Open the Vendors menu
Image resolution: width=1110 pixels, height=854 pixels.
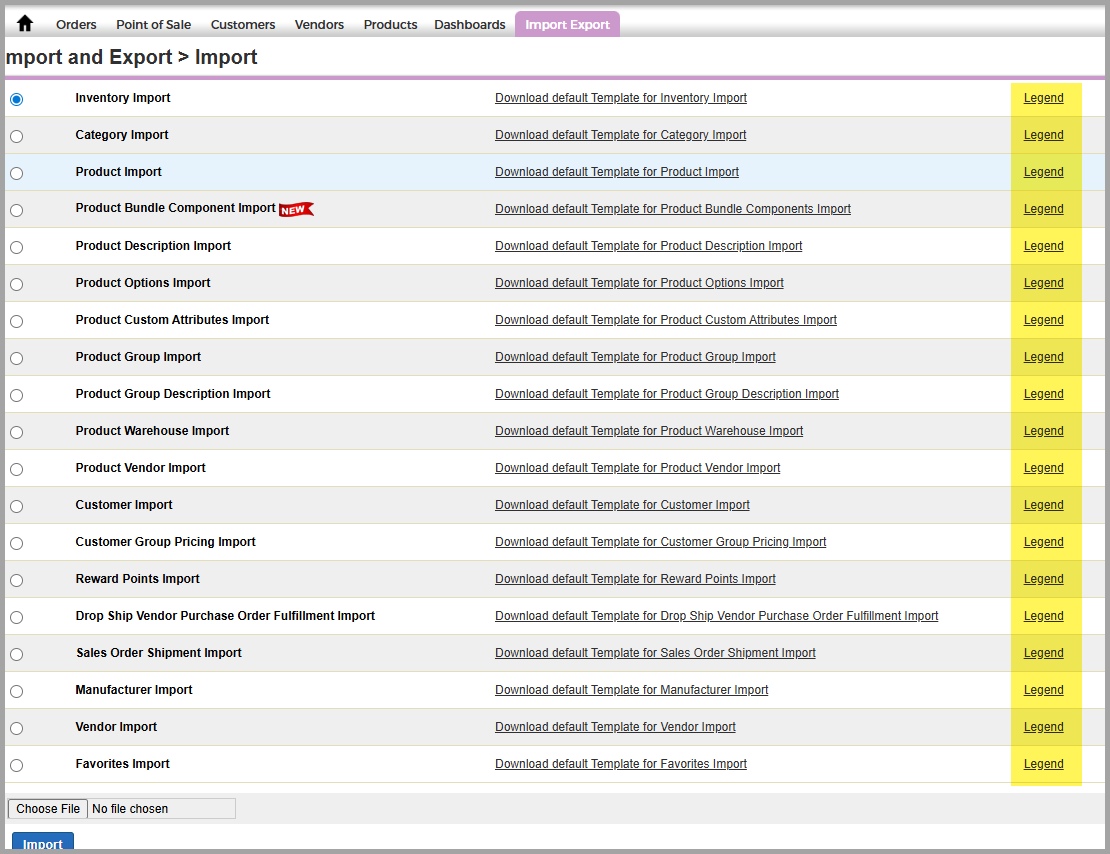click(319, 25)
